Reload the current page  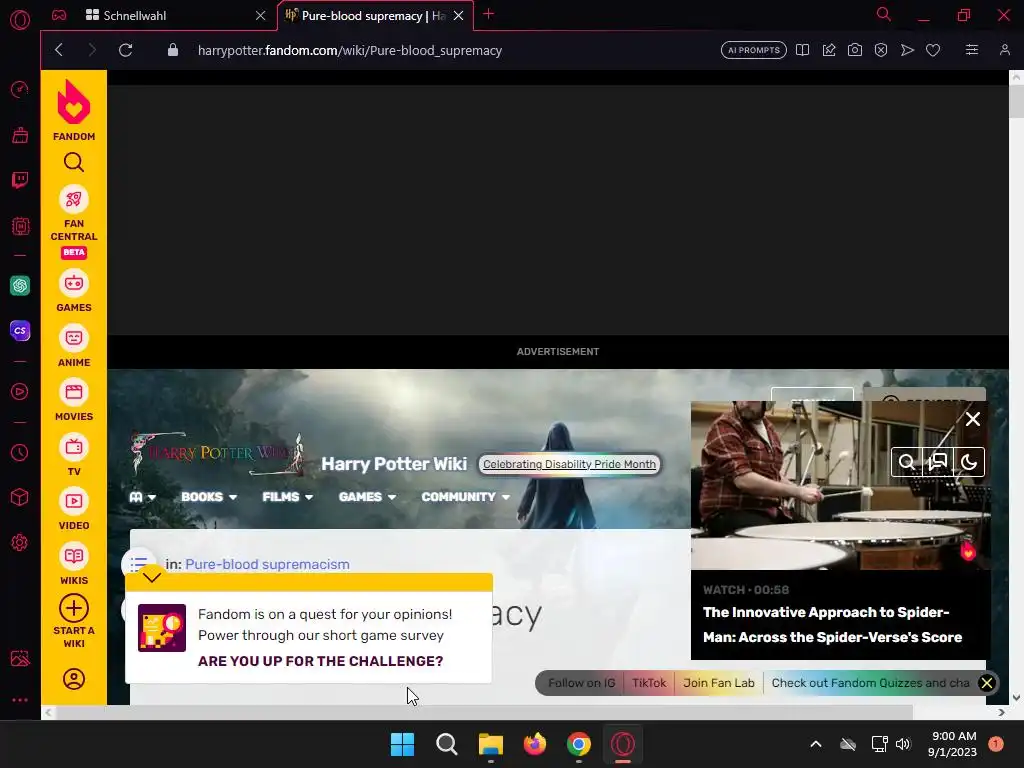[x=125, y=50]
